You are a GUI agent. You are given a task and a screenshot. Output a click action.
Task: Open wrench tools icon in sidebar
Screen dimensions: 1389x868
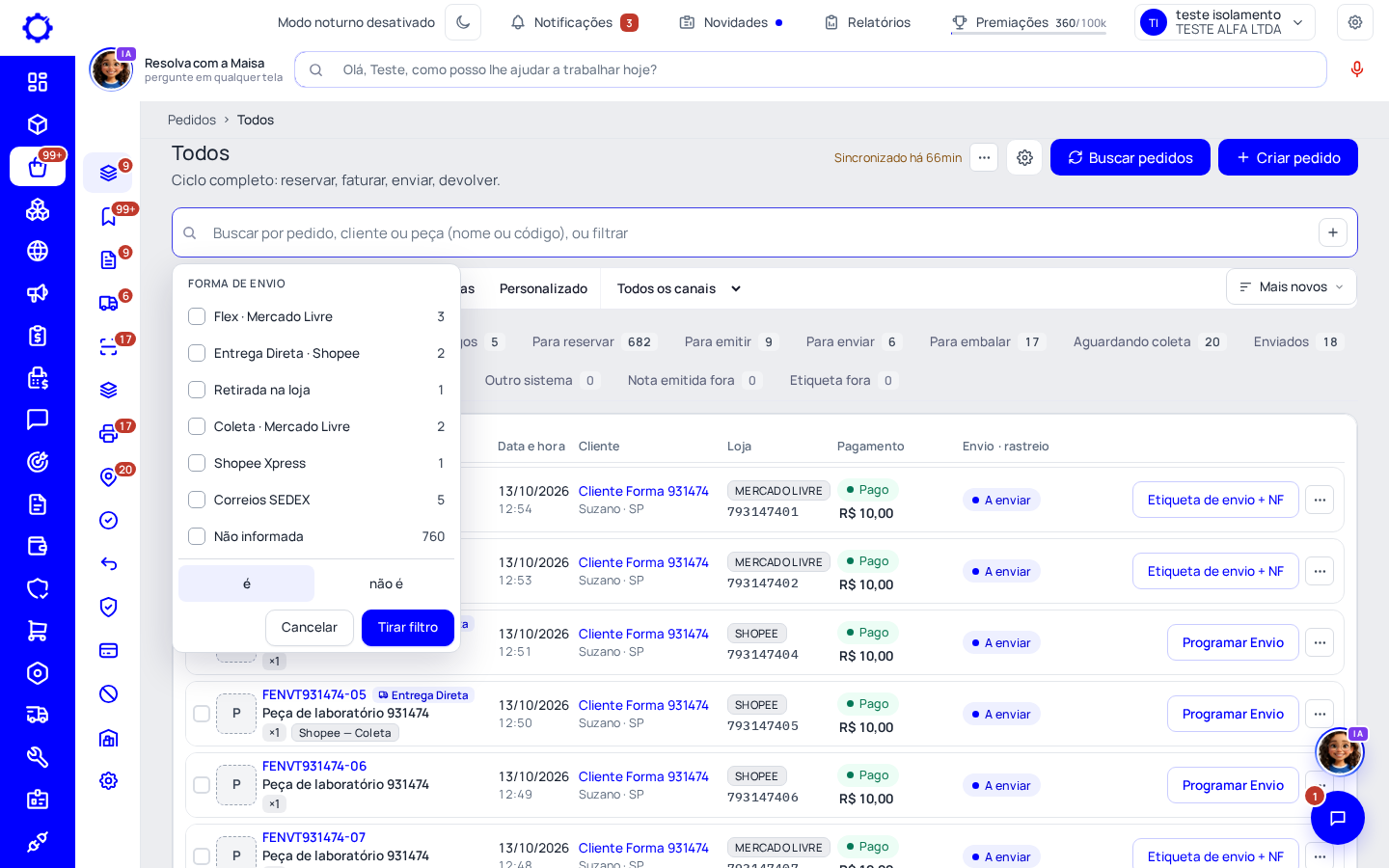38,757
